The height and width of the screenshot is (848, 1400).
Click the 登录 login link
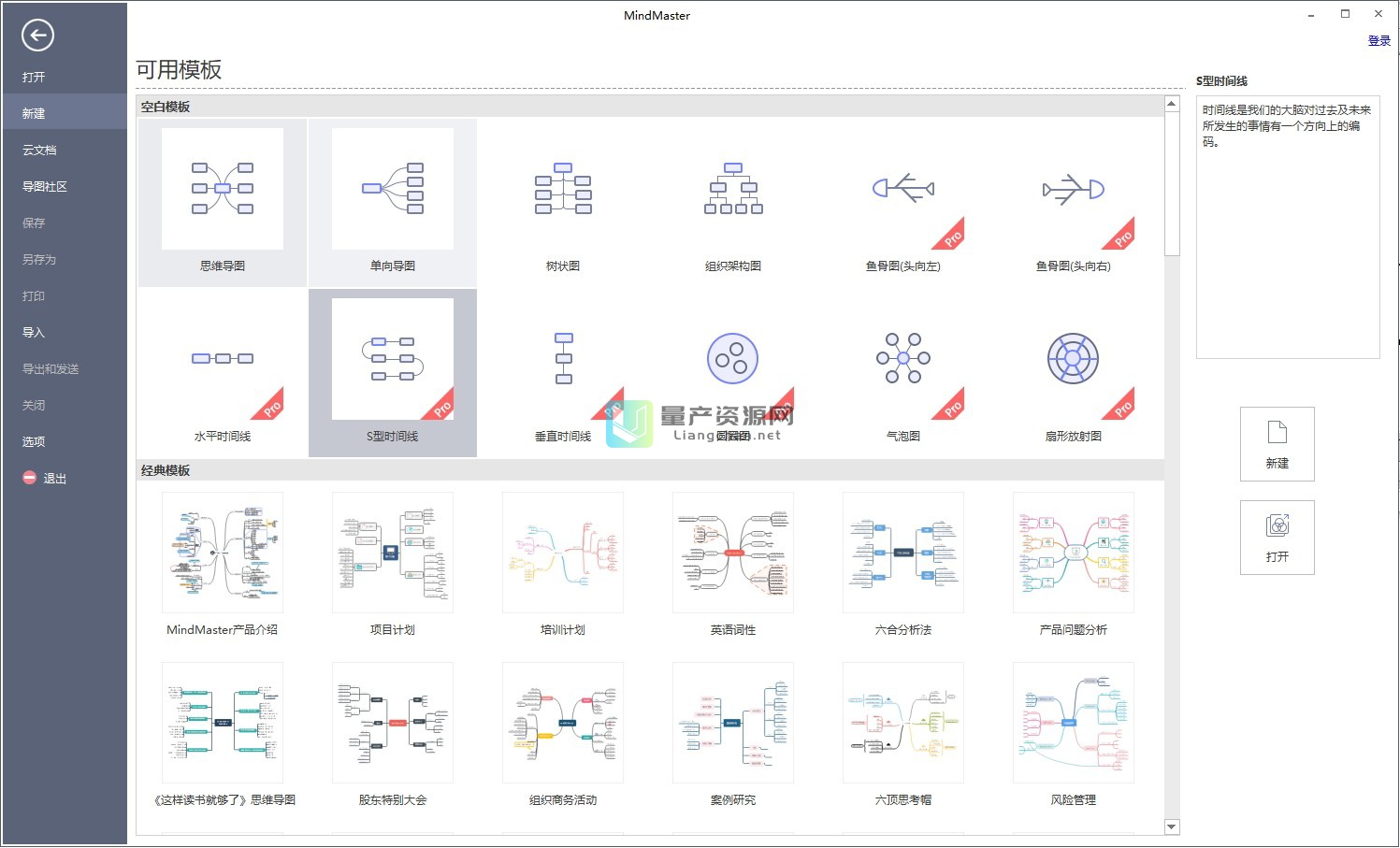point(1378,41)
